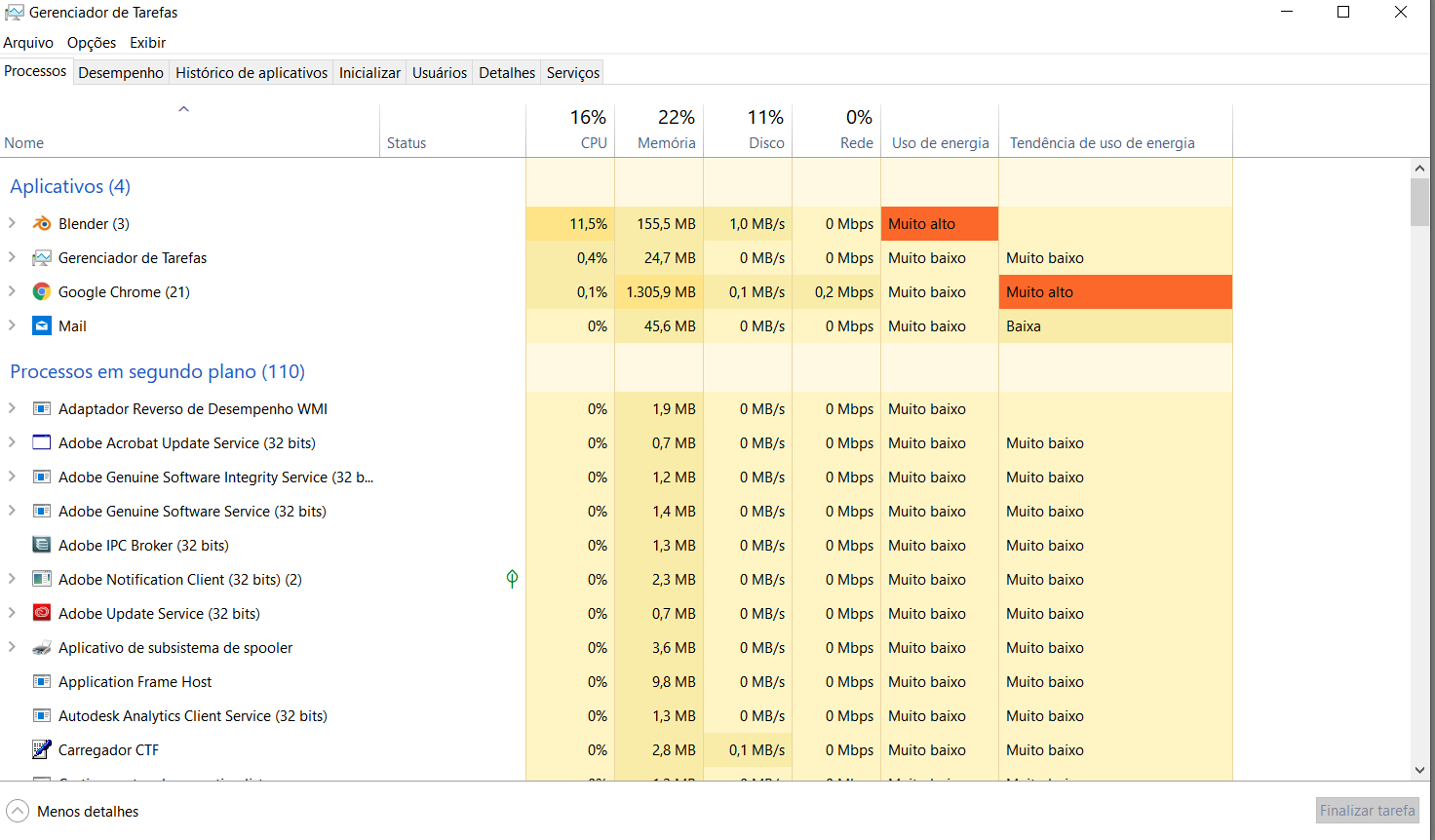
Task: Click the Autodesk Analytics Client Service icon
Action: coord(41,715)
